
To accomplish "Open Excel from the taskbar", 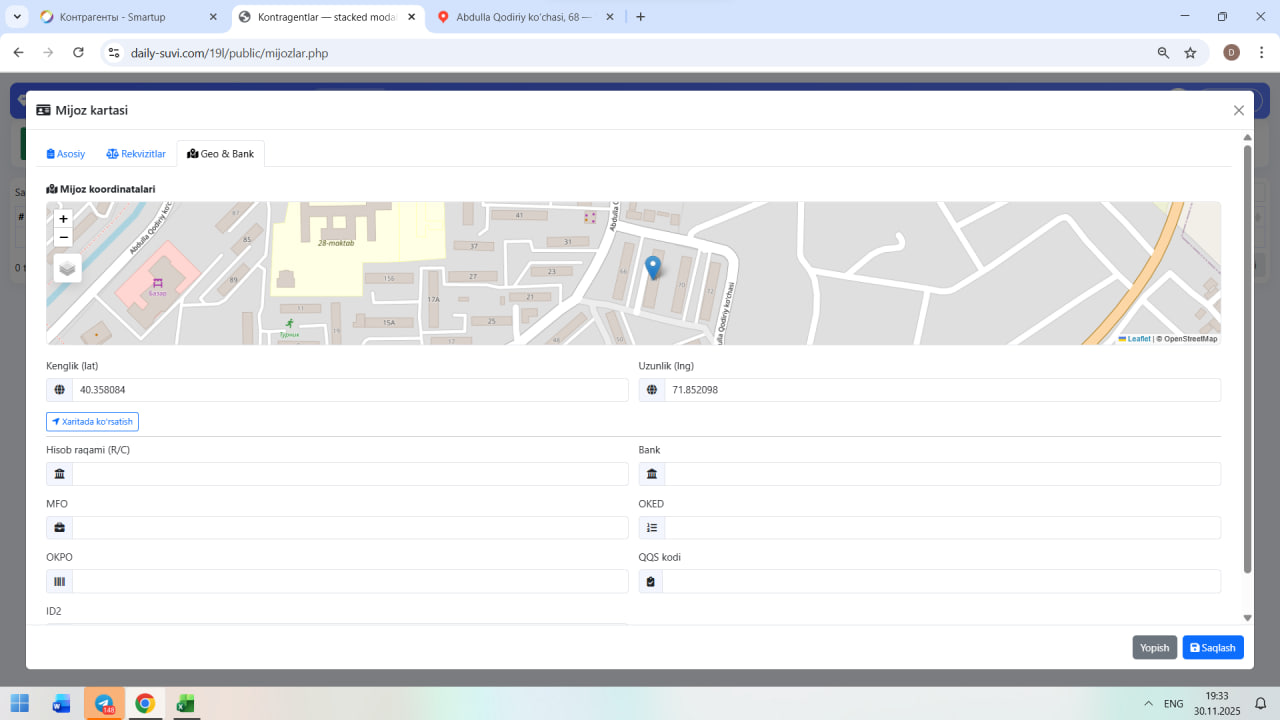I will click(185, 704).
